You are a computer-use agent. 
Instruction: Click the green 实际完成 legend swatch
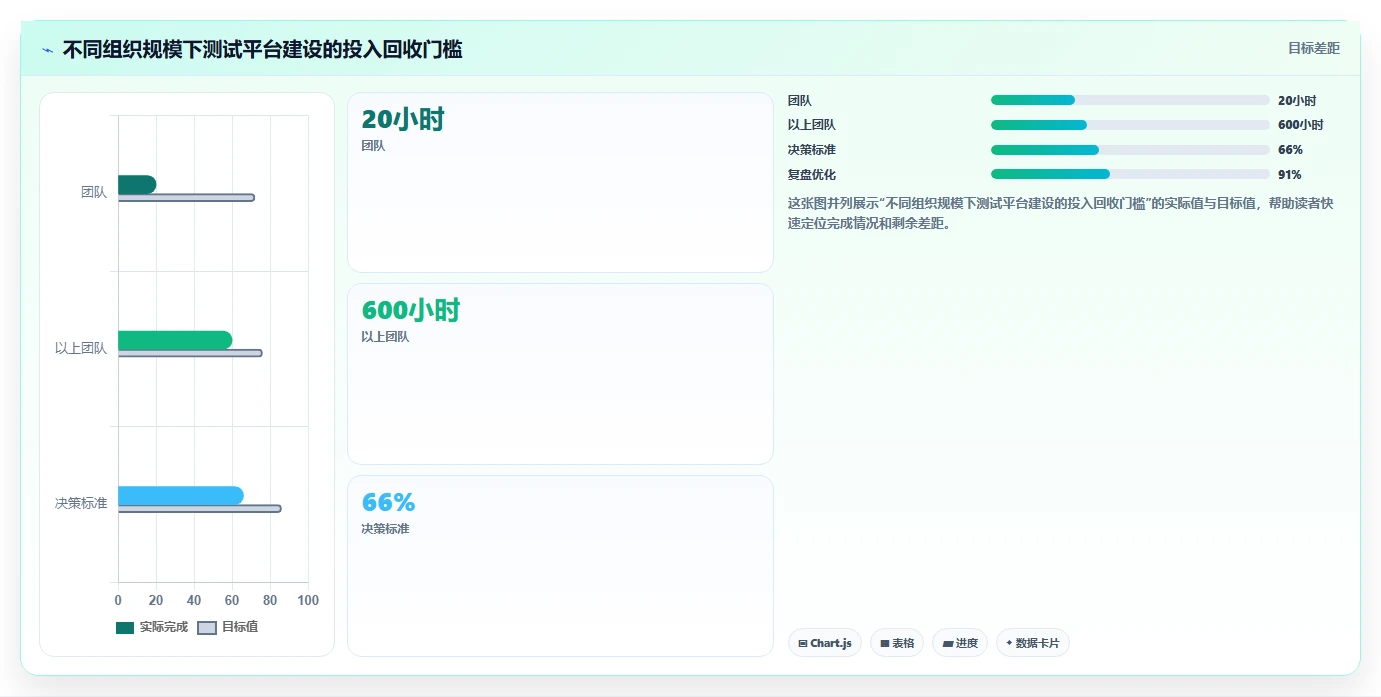click(x=125, y=628)
